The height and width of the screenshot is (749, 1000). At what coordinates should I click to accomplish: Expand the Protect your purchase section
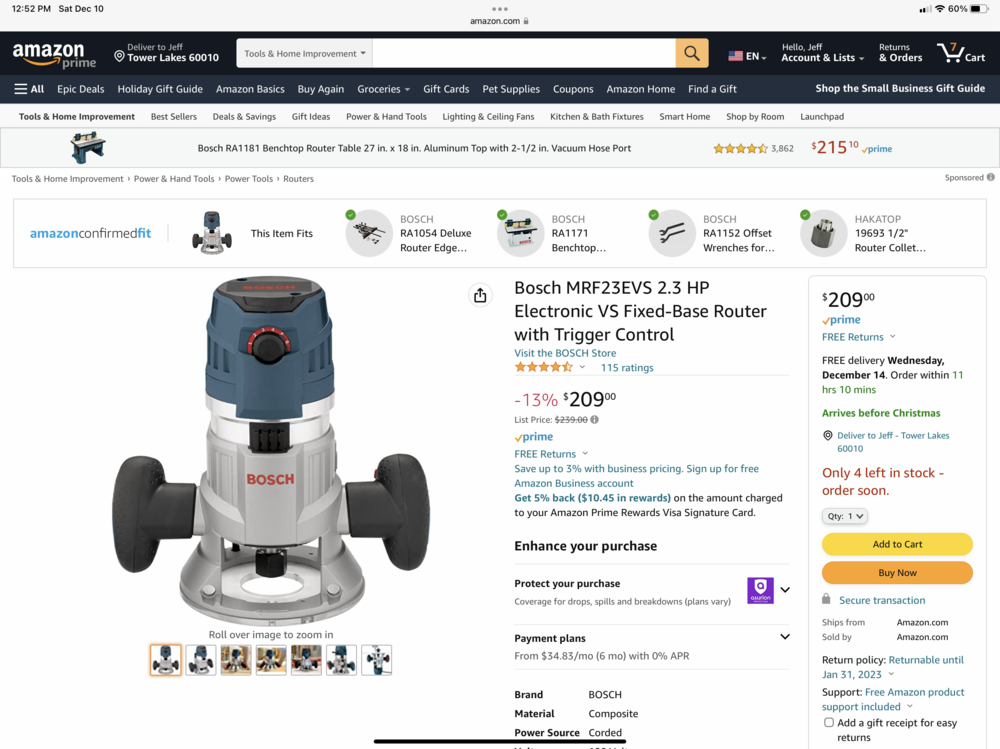coord(784,590)
